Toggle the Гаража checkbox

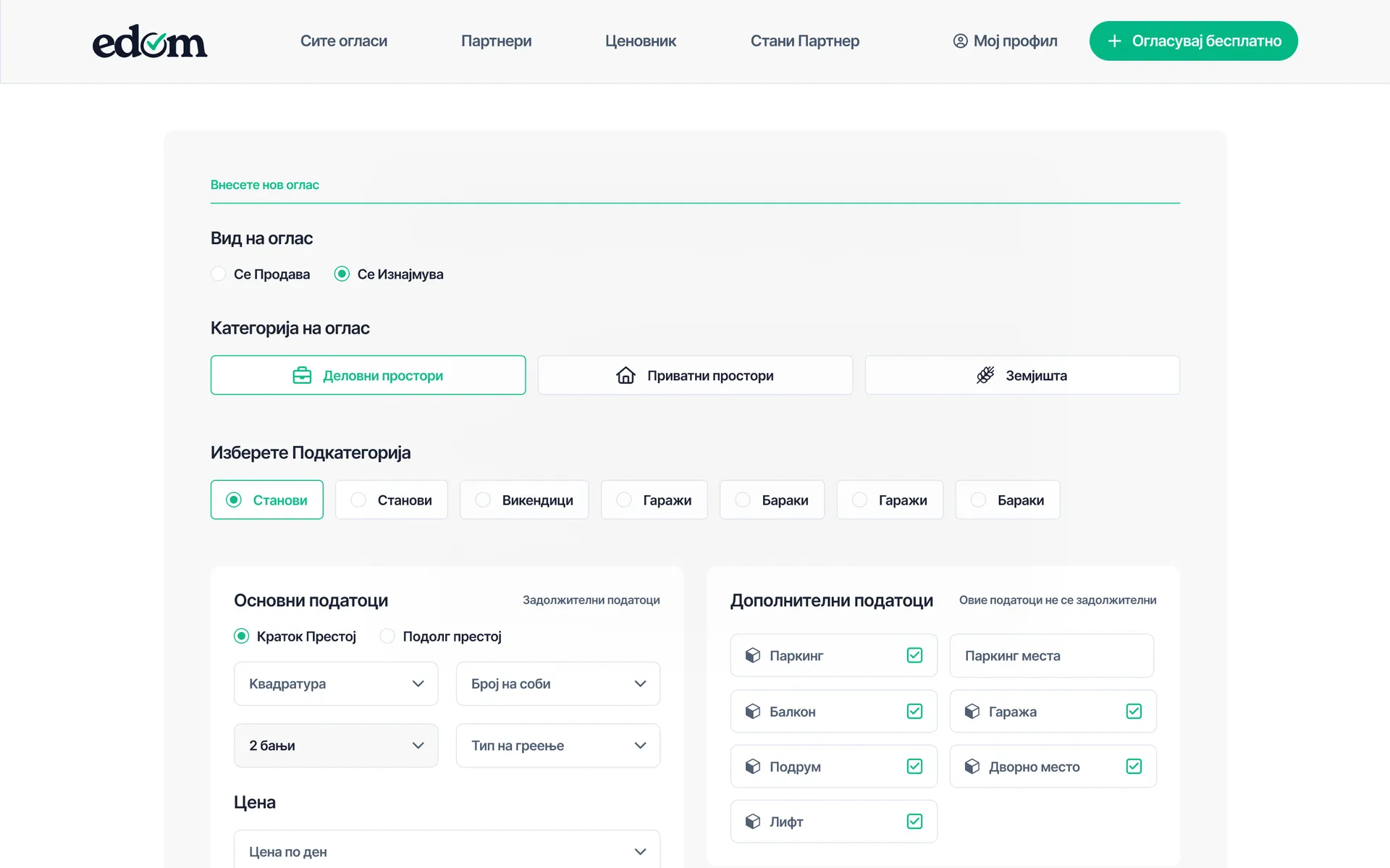click(1134, 711)
